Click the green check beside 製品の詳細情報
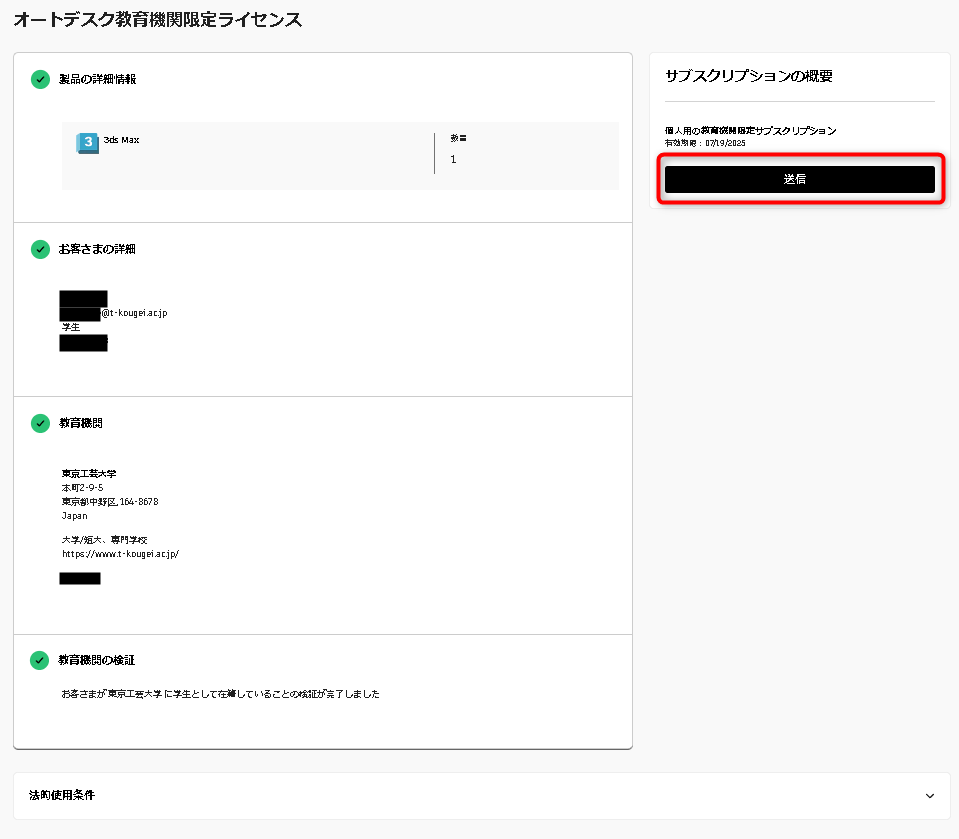Image resolution: width=959 pixels, height=839 pixels. point(40,79)
